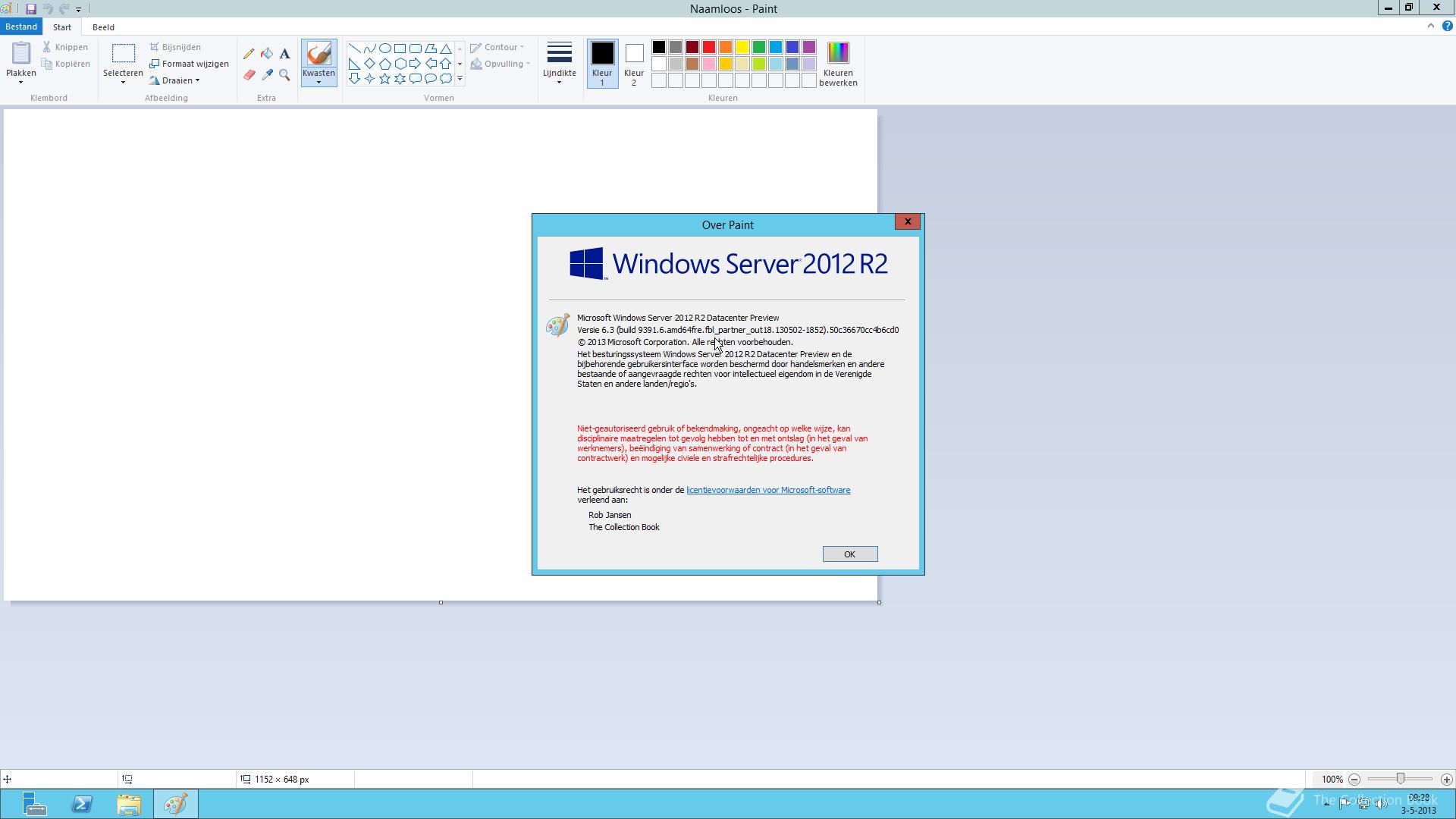
Task: Open the Lijndikte line thickness dropdown
Action: pyautogui.click(x=560, y=64)
